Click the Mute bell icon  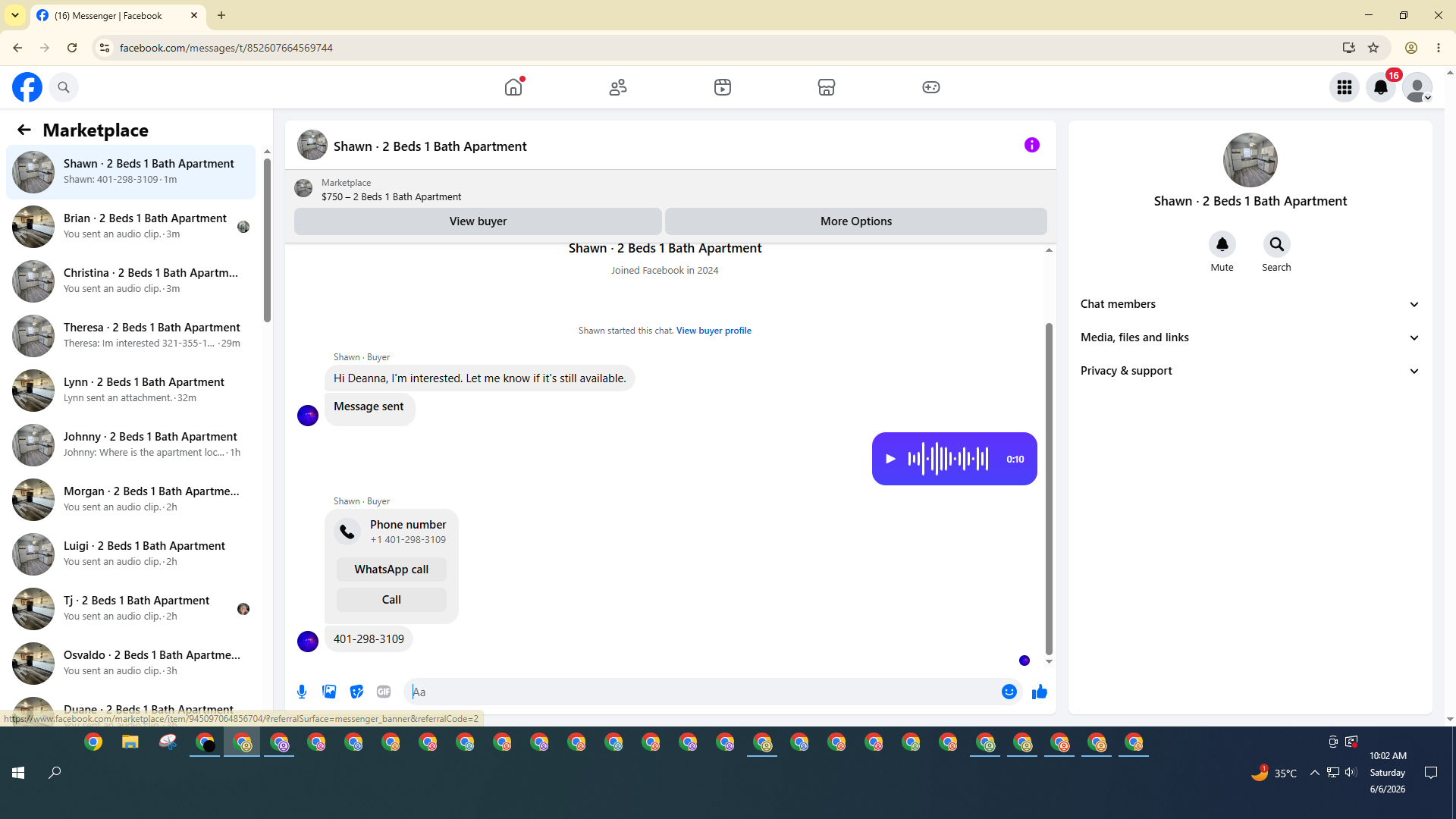point(1222,244)
